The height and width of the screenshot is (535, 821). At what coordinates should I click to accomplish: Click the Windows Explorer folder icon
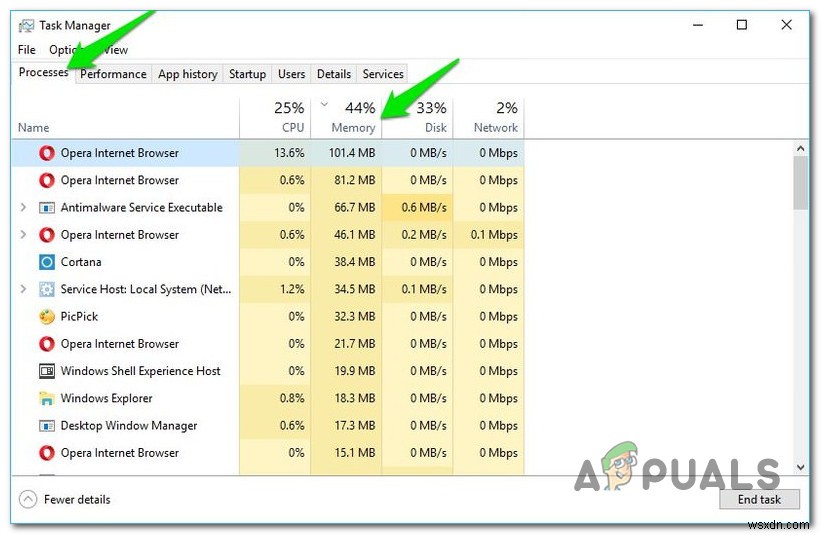(47, 398)
